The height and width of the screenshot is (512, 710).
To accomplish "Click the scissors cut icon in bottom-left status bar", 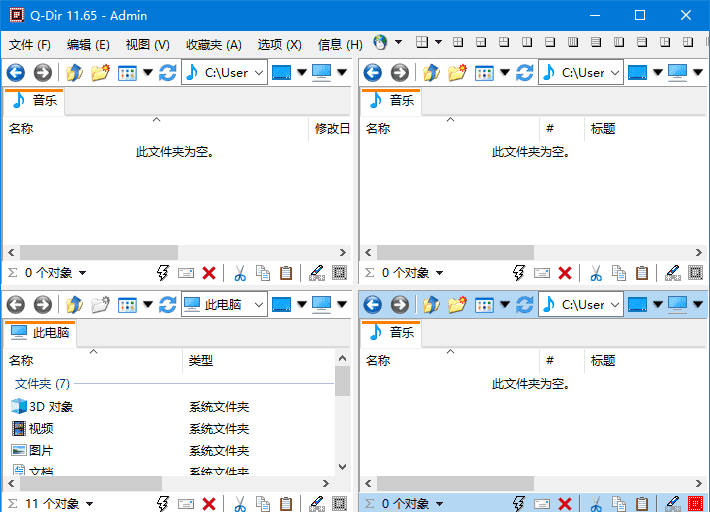I will click(240, 503).
